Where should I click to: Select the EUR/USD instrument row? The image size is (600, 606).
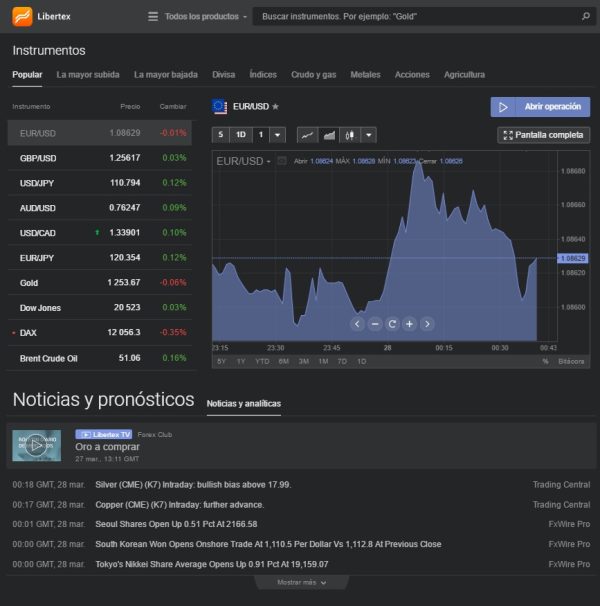point(100,133)
